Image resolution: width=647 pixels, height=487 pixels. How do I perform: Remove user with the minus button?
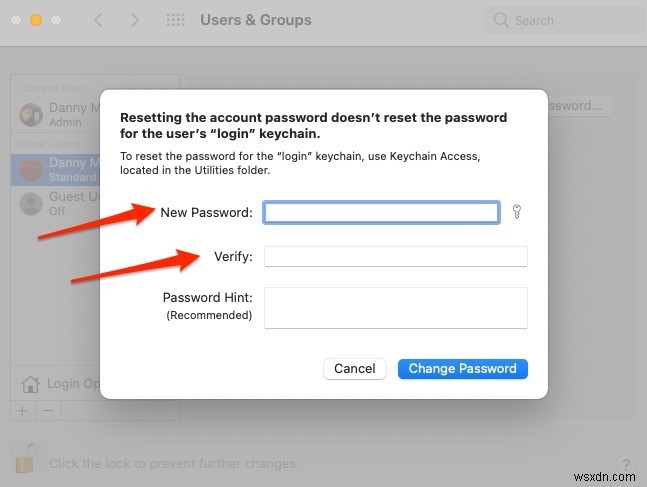(x=48, y=411)
